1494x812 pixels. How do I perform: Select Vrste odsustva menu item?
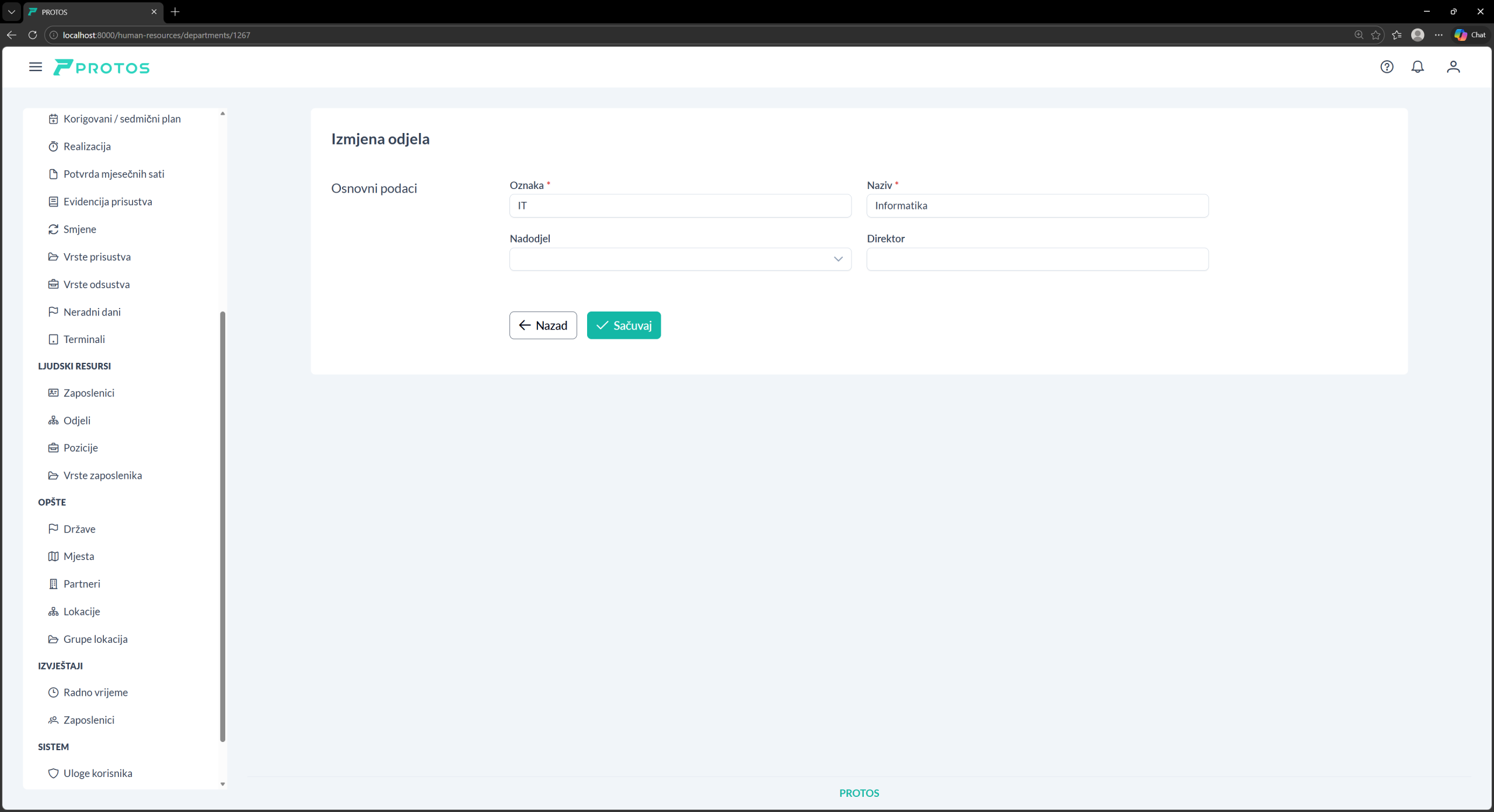coord(96,285)
